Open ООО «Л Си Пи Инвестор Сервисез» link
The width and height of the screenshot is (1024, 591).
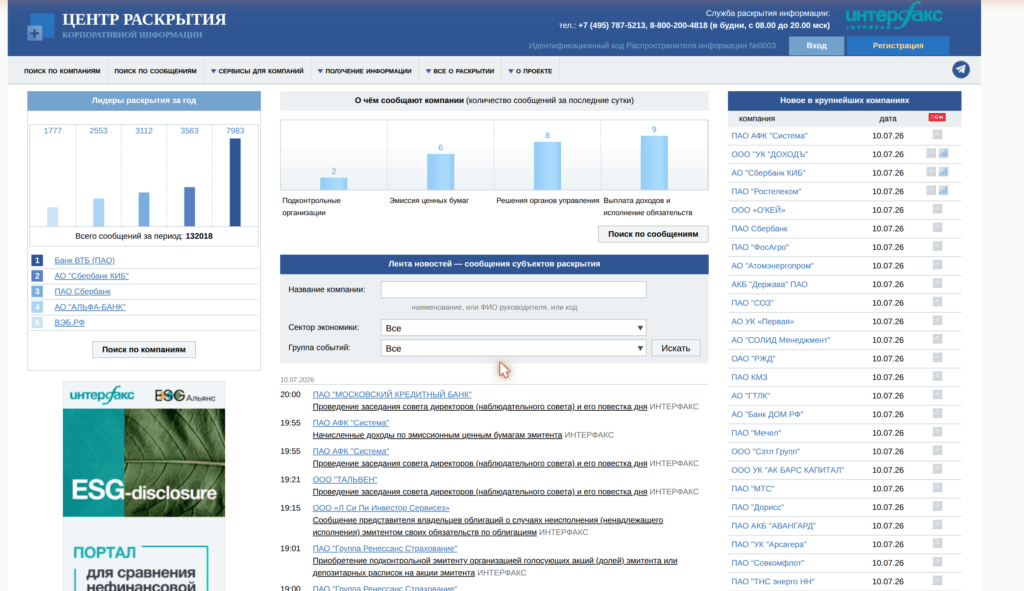[x=381, y=508]
